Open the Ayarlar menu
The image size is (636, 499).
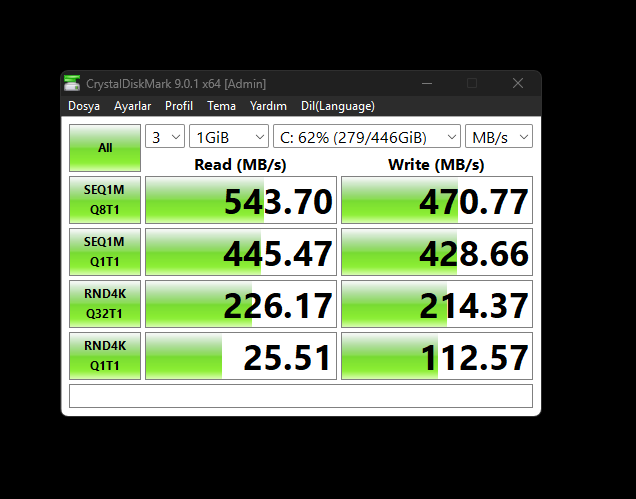(133, 106)
